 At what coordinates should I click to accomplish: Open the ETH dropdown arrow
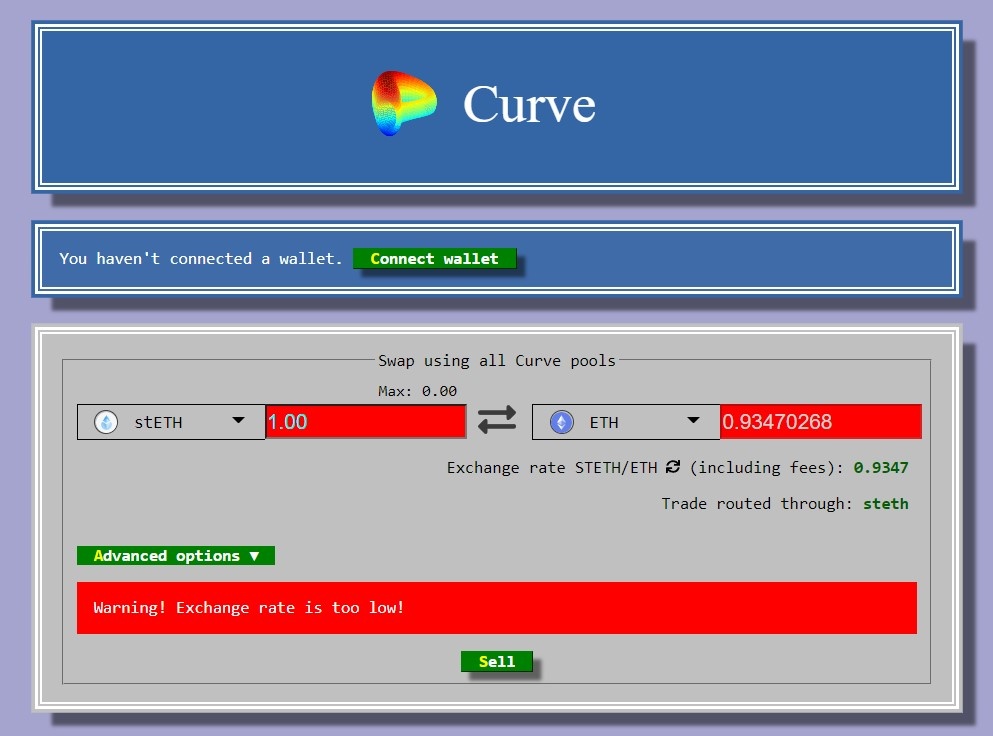coord(693,421)
